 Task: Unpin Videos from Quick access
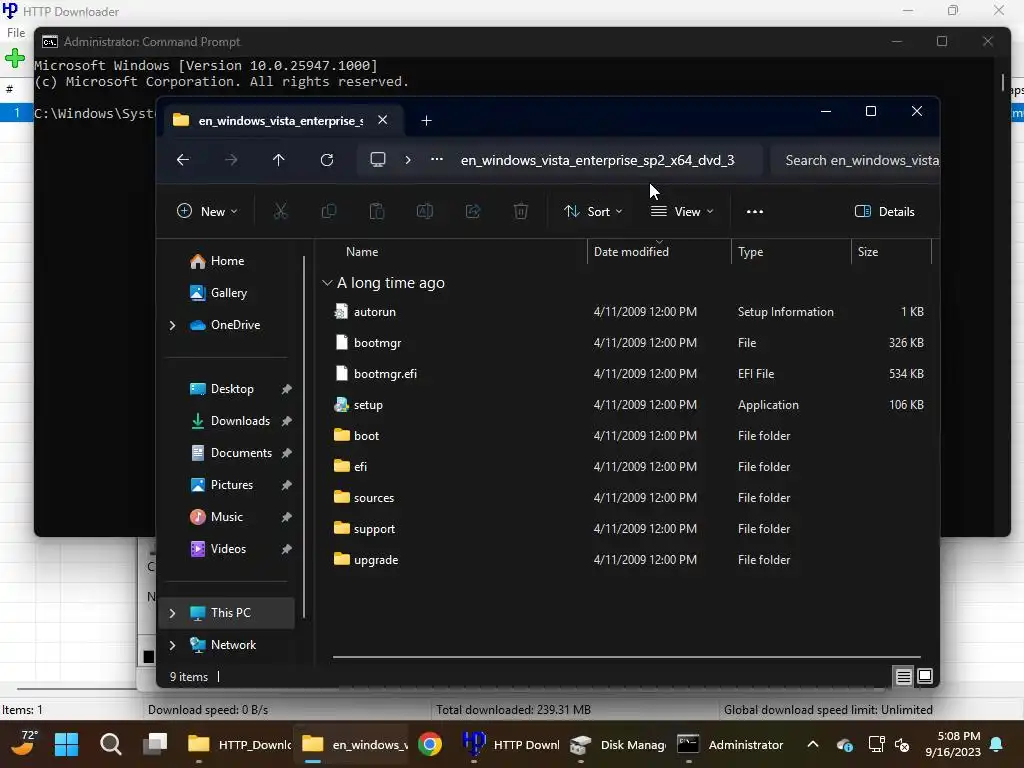point(286,549)
